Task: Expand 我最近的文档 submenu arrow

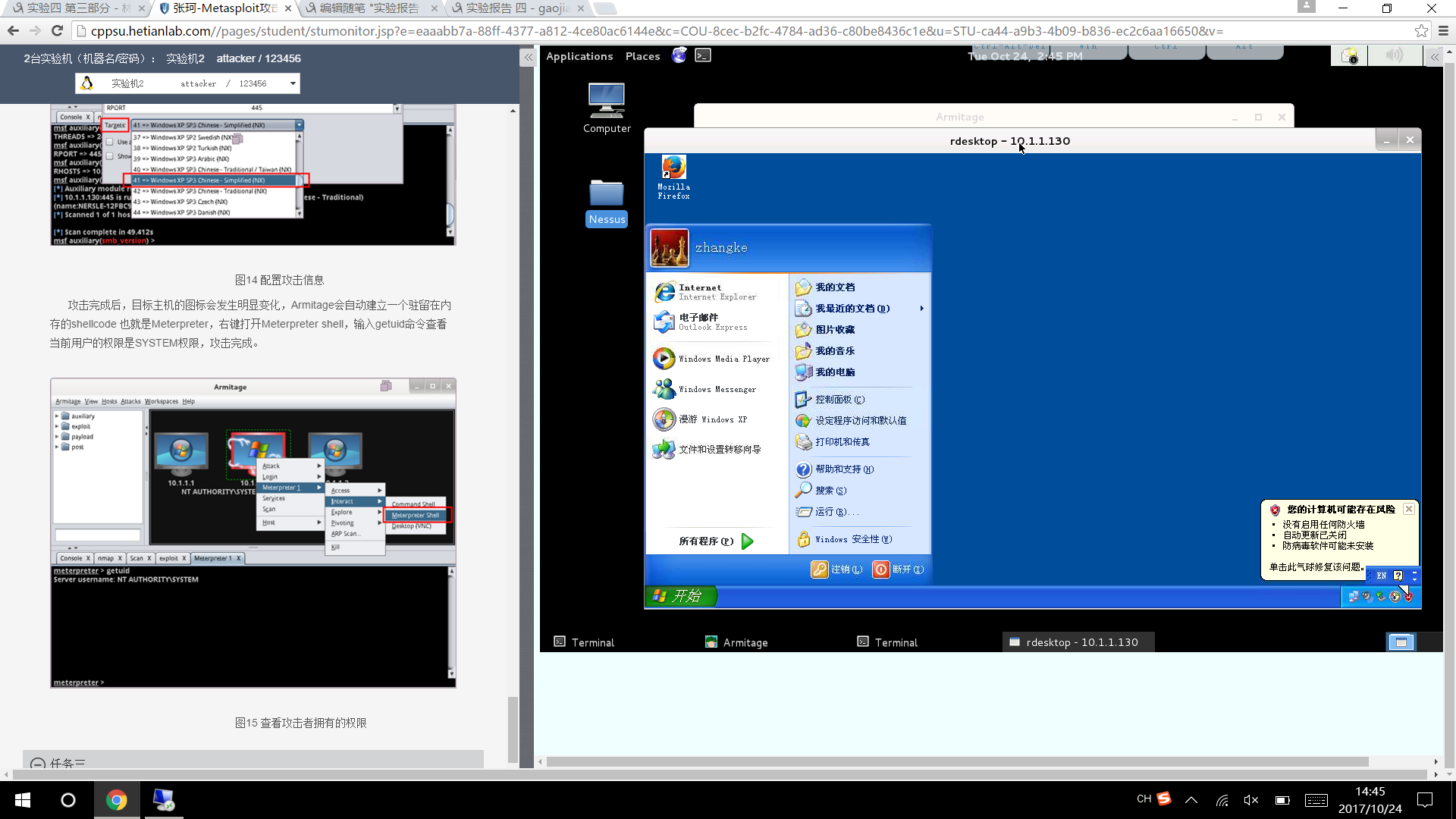Action: pyautogui.click(x=921, y=309)
